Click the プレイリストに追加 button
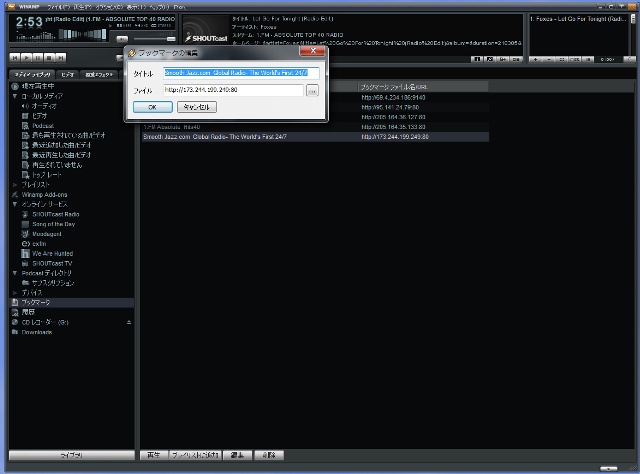 pos(195,455)
